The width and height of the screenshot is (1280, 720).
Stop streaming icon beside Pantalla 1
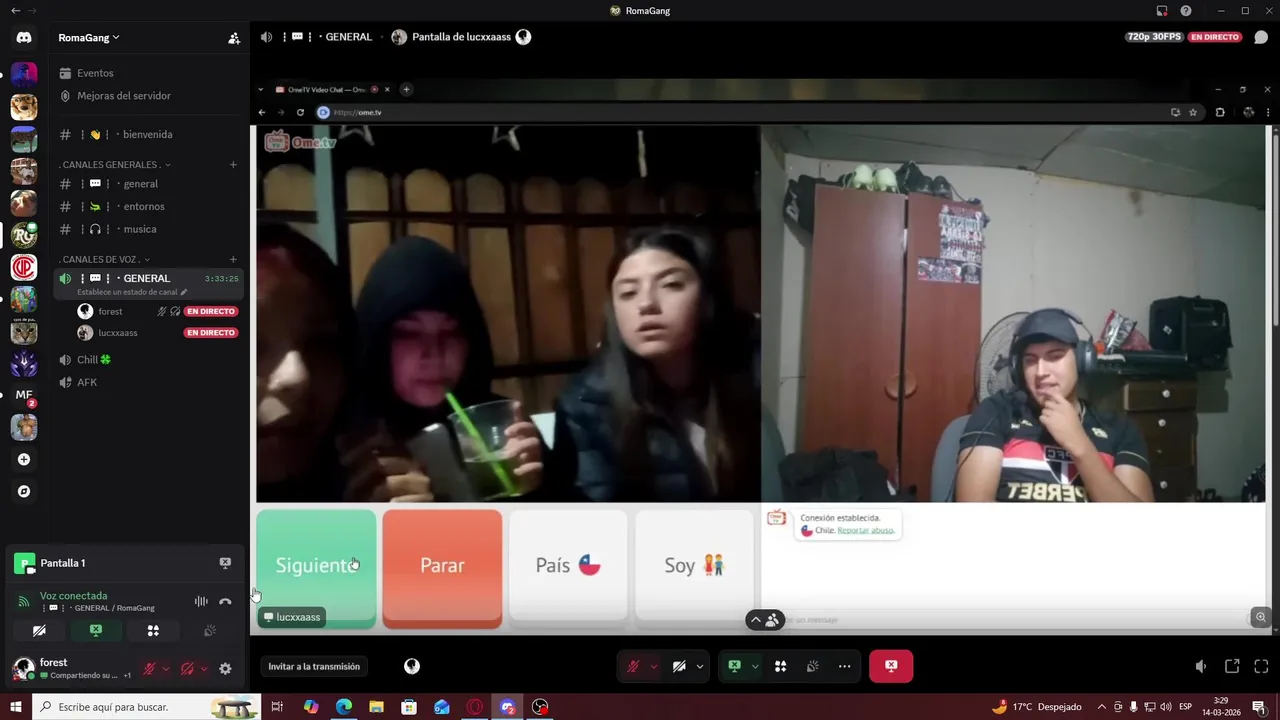[225, 563]
